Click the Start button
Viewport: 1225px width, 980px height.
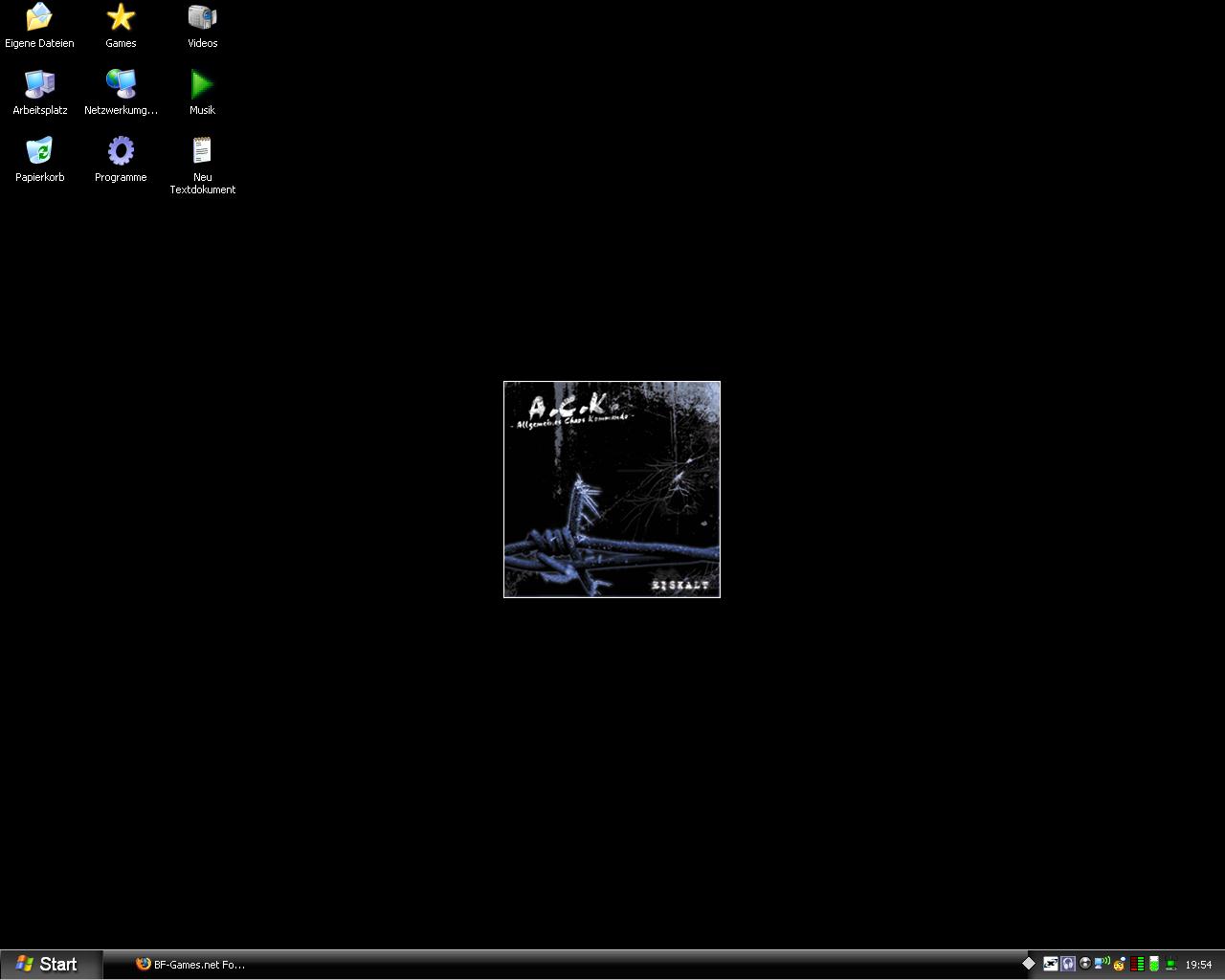coord(50,964)
